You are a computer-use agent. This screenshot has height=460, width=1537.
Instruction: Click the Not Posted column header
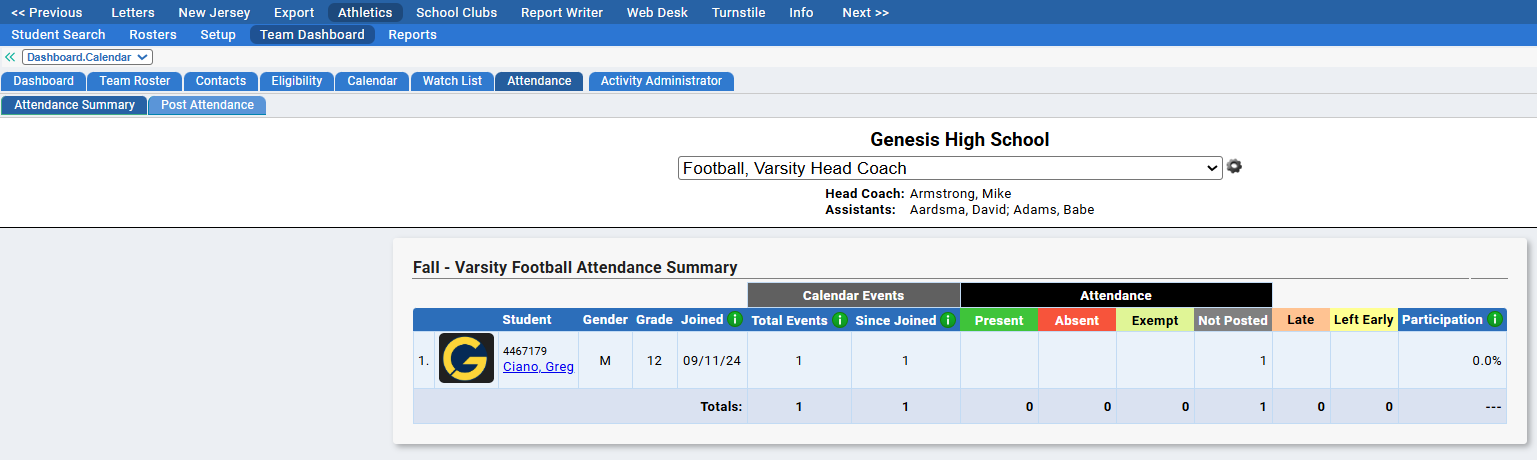click(x=1233, y=320)
